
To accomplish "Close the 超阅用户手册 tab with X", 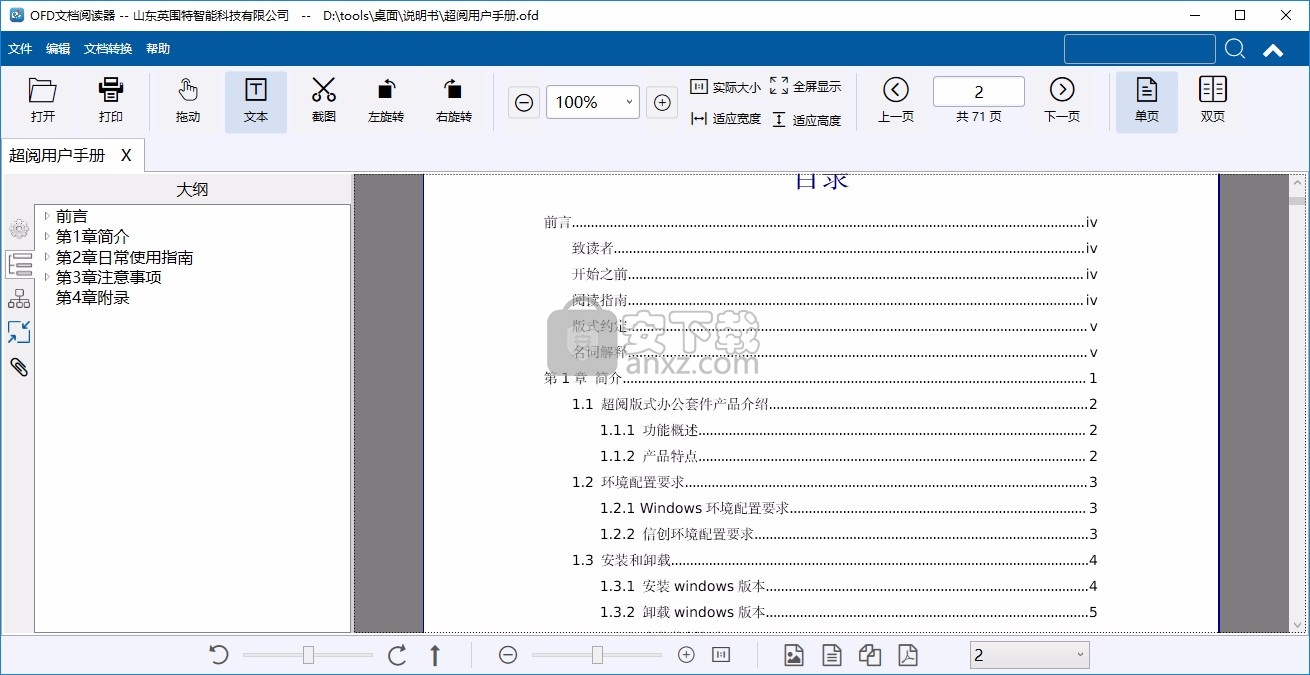I will tap(126, 155).
